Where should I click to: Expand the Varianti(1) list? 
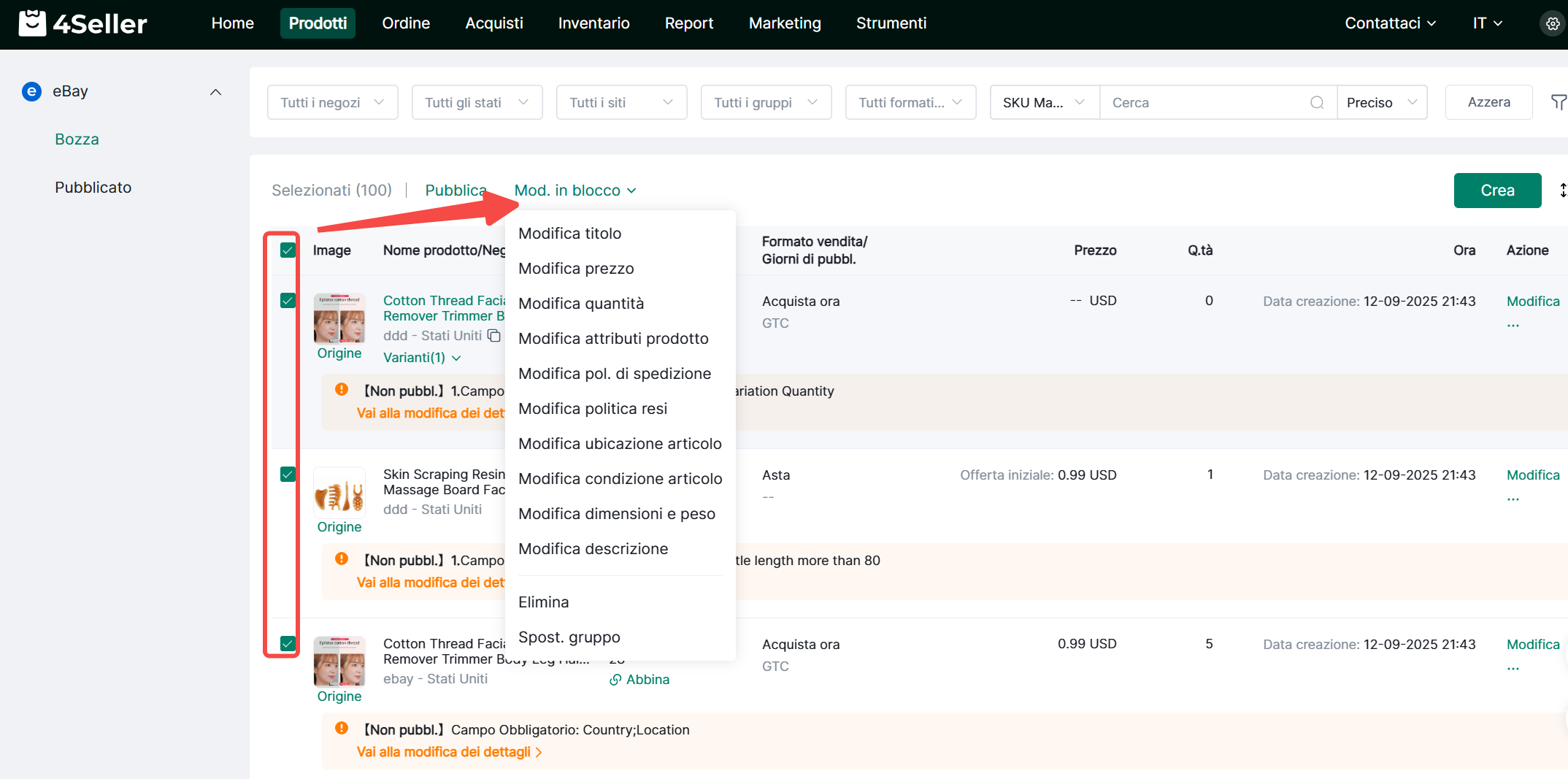coord(422,358)
